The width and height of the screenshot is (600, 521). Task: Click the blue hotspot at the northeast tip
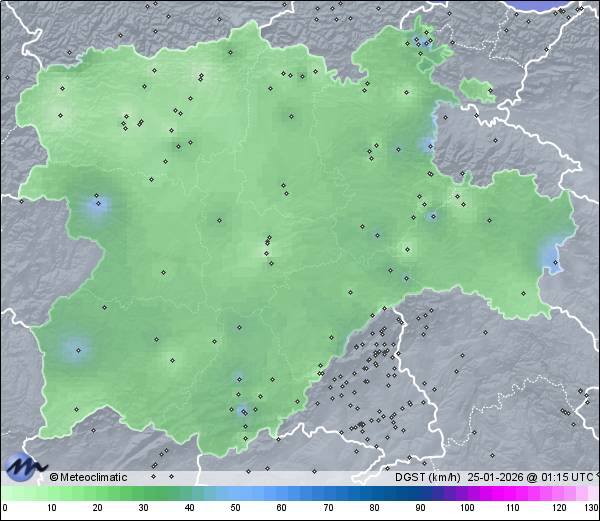click(422, 43)
